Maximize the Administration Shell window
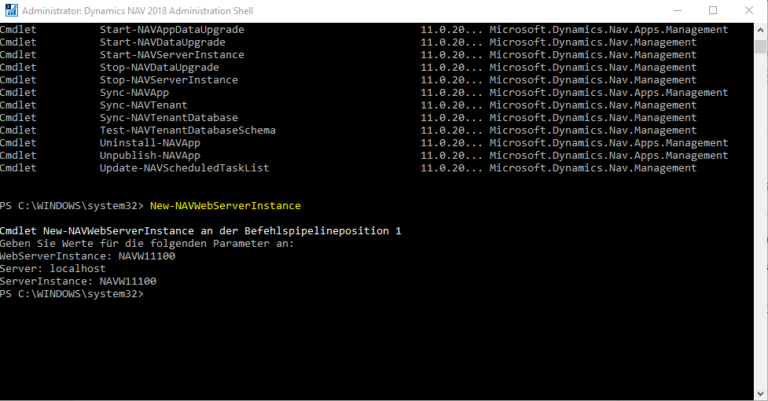Viewport: 768px width, 401px height. pos(713,10)
